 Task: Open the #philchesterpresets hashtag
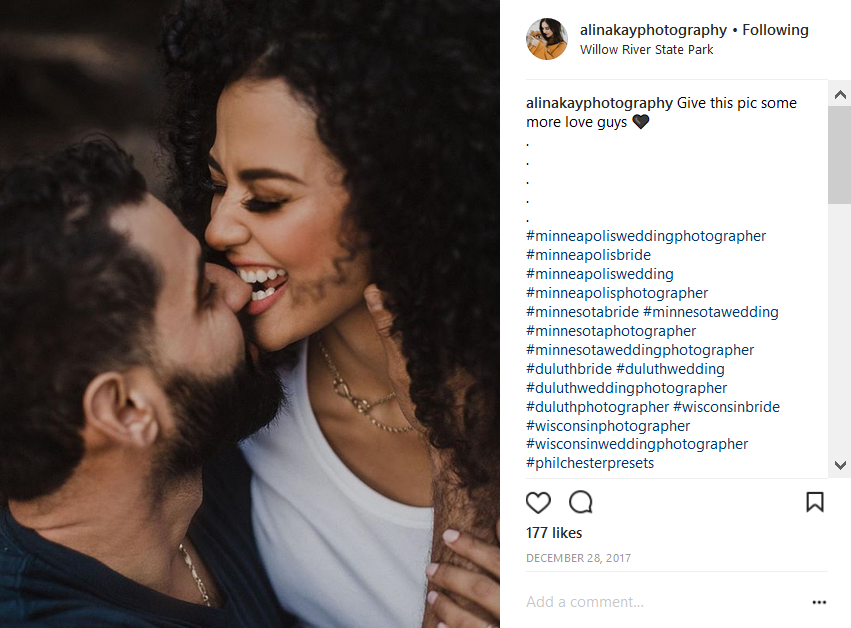point(590,463)
